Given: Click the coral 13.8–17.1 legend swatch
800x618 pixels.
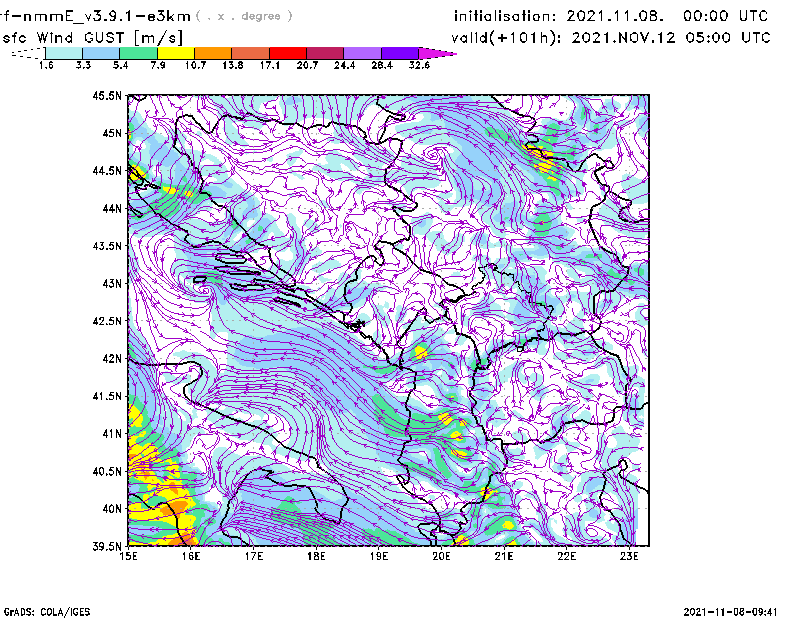Looking at the screenshot, I should (251, 53).
